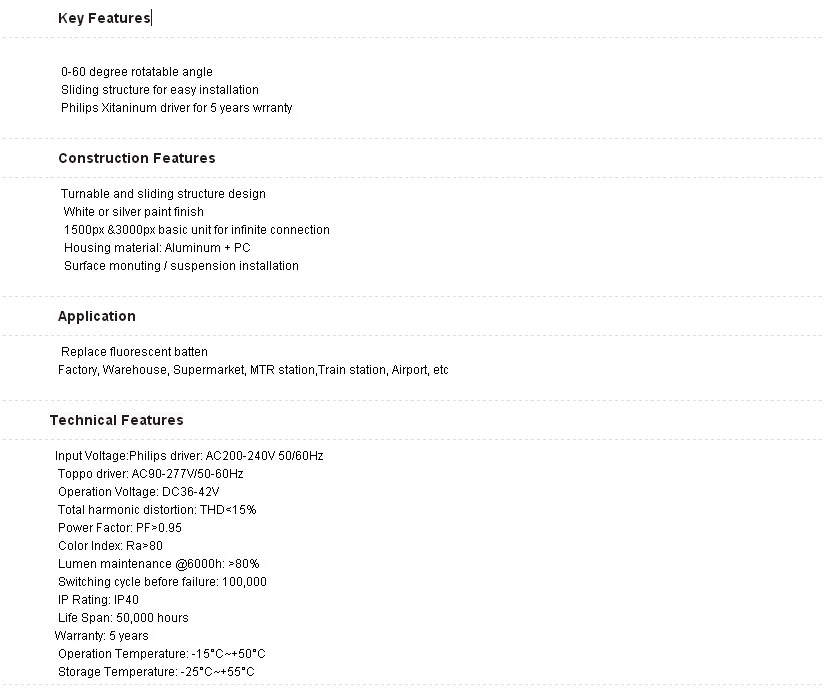This screenshot has width=824, height=688.
Task: Select Surface monuting / suspension installation text
Action: (x=181, y=266)
